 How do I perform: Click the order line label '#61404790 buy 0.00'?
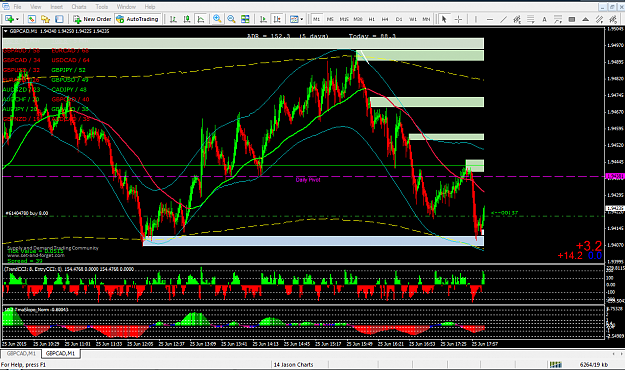tap(27, 213)
